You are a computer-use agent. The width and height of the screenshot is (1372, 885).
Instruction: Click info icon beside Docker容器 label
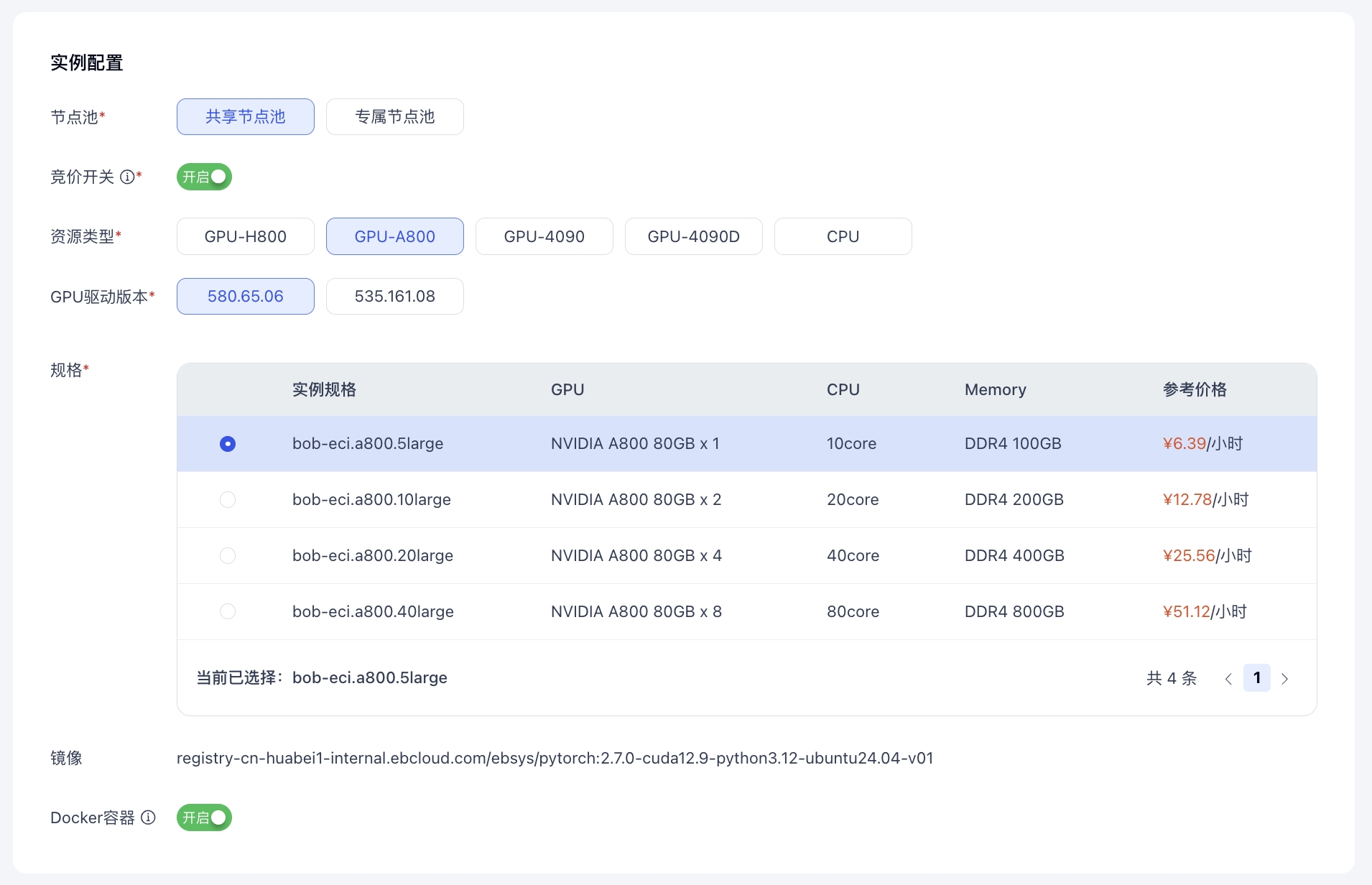[x=148, y=817]
